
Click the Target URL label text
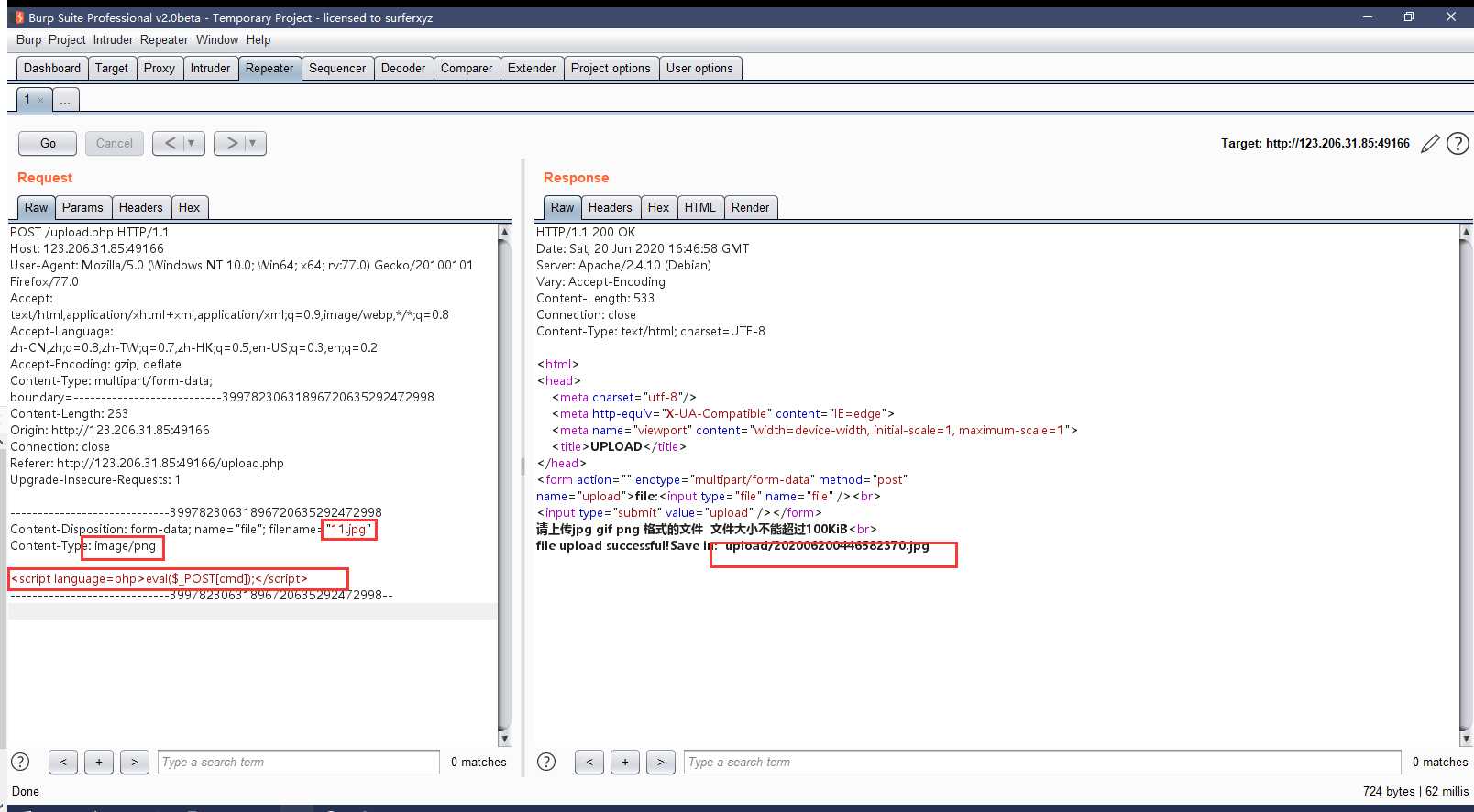pos(1314,143)
